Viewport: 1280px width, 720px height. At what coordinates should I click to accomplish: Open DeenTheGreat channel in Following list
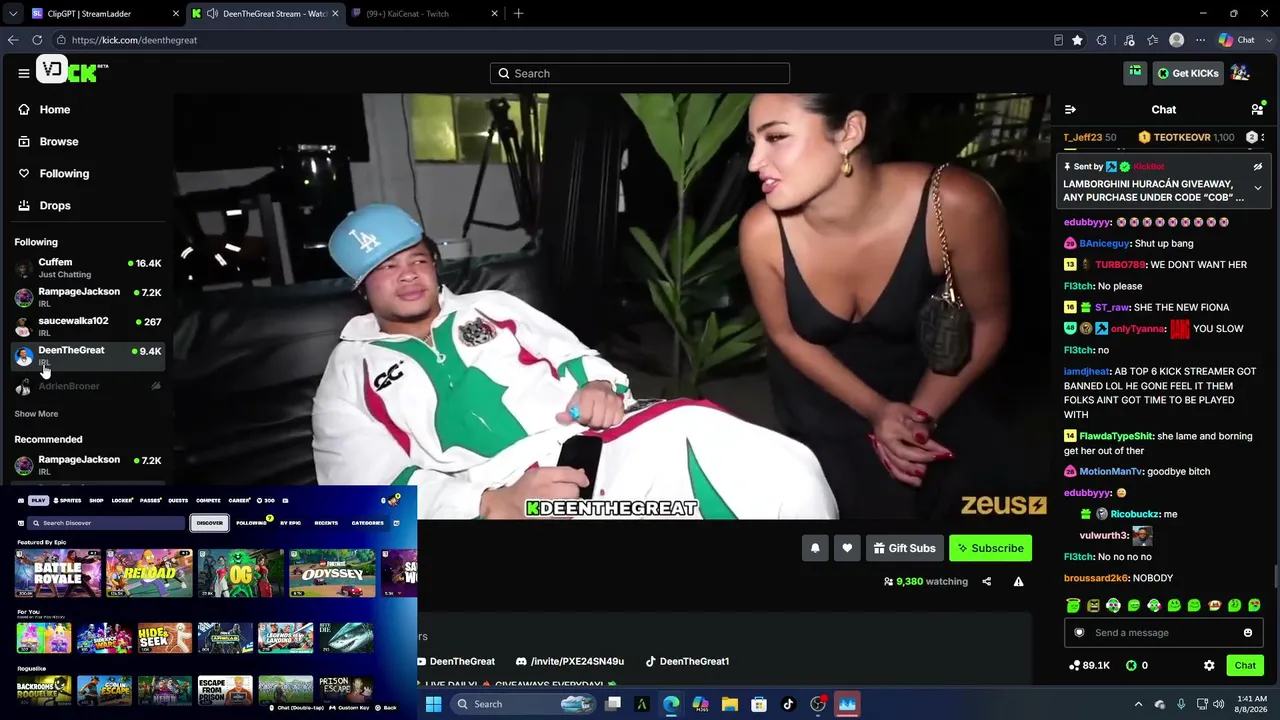[88, 356]
